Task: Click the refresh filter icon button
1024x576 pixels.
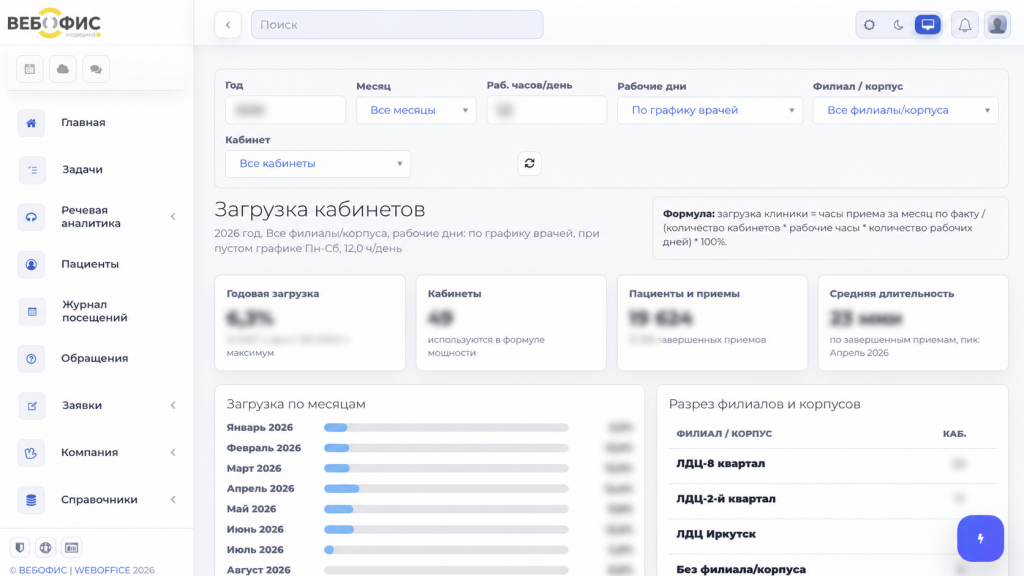Action: coord(530,163)
